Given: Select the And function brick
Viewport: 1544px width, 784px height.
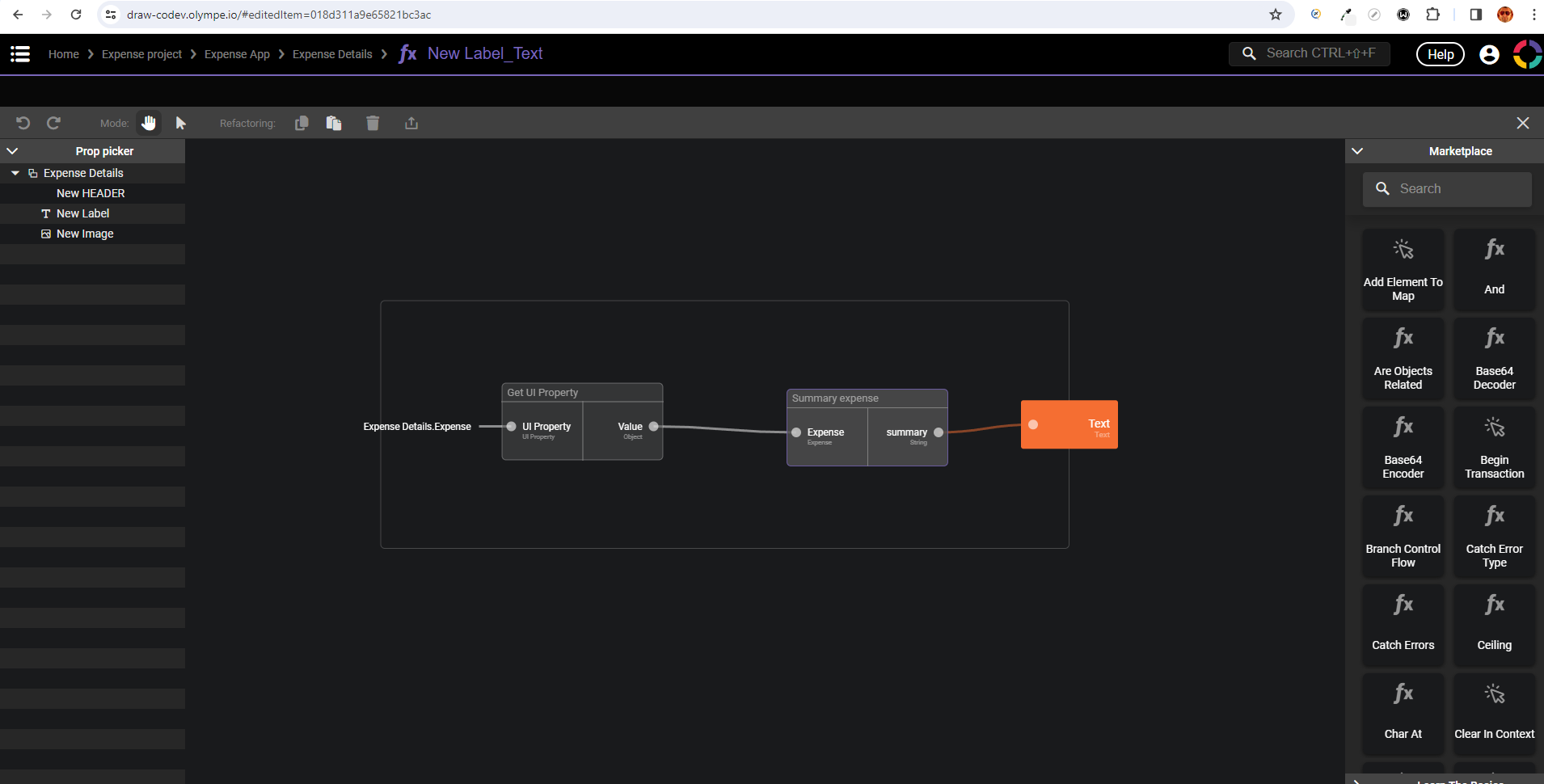Looking at the screenshot, I should [1492, 270].
